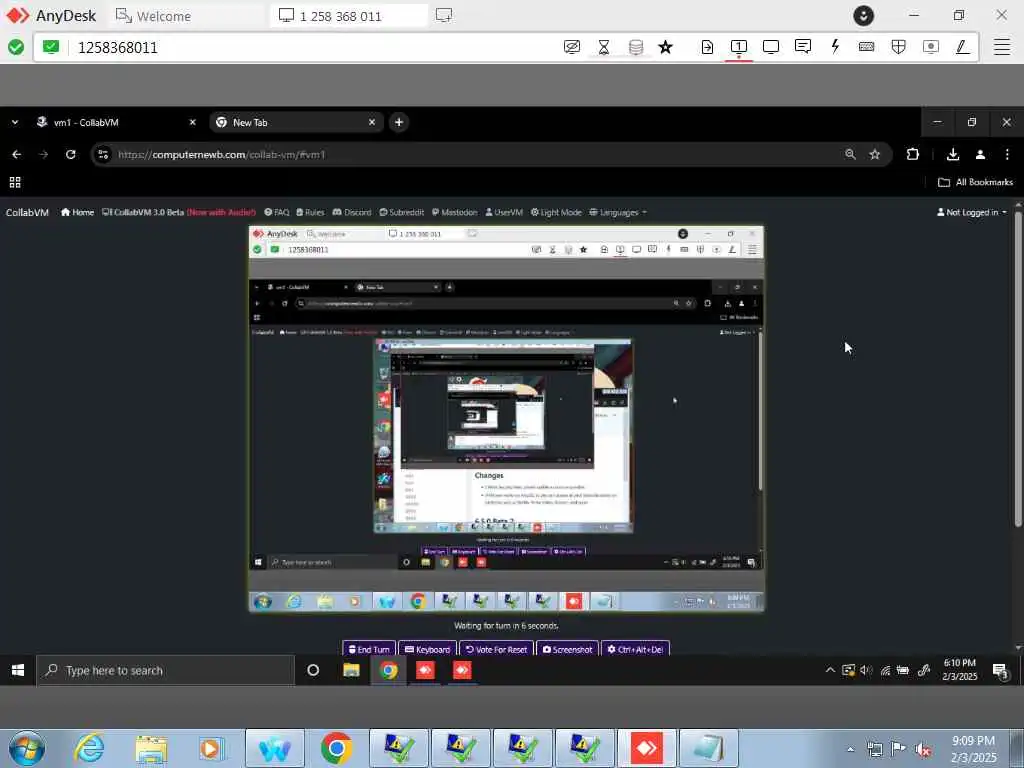Go back in Chrome
Viewport: 1024px width, 768px height.
pyautogui.click(x=17, y=155)
